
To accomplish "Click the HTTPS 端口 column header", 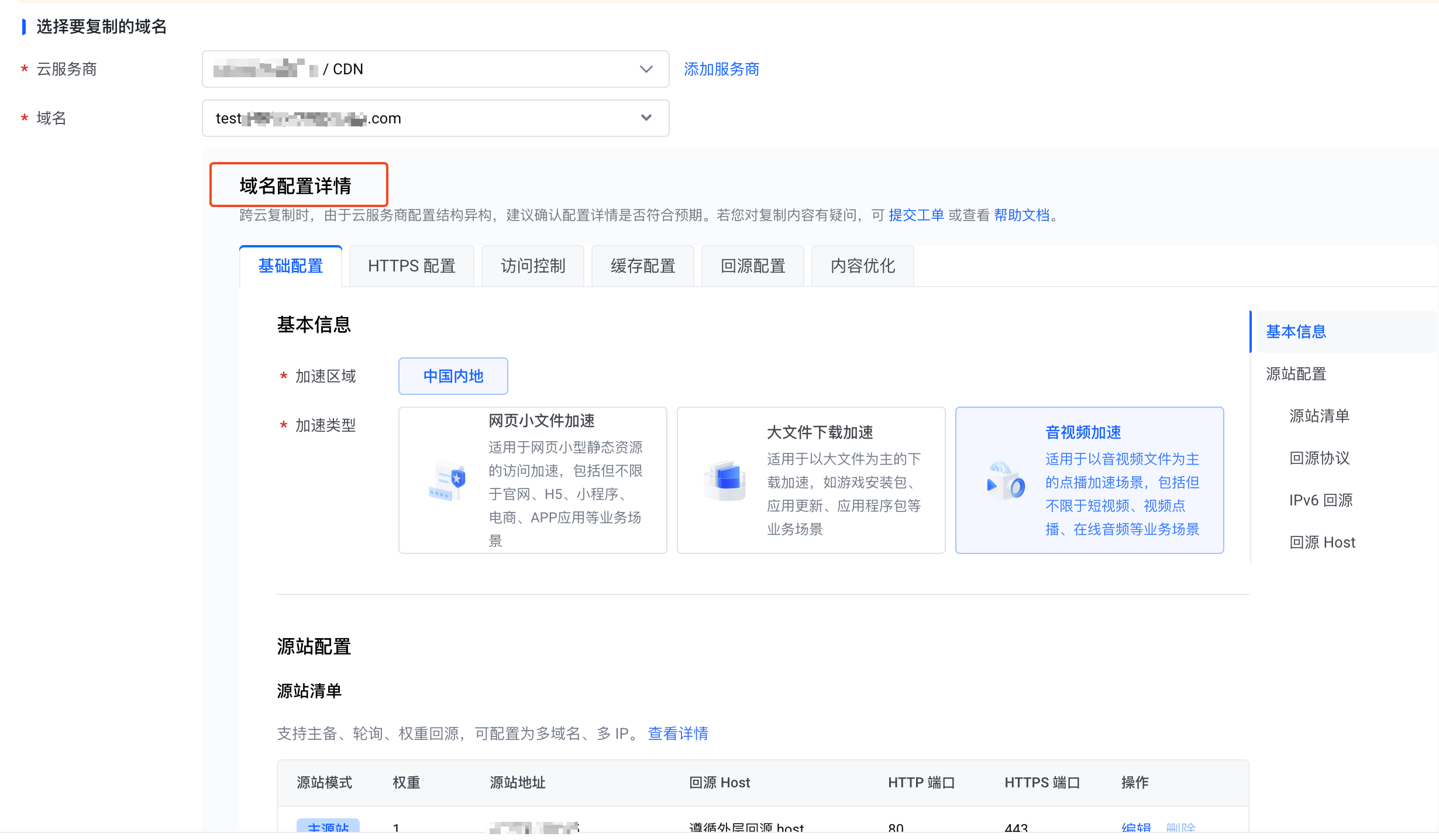I will (x=1042, y=783).
